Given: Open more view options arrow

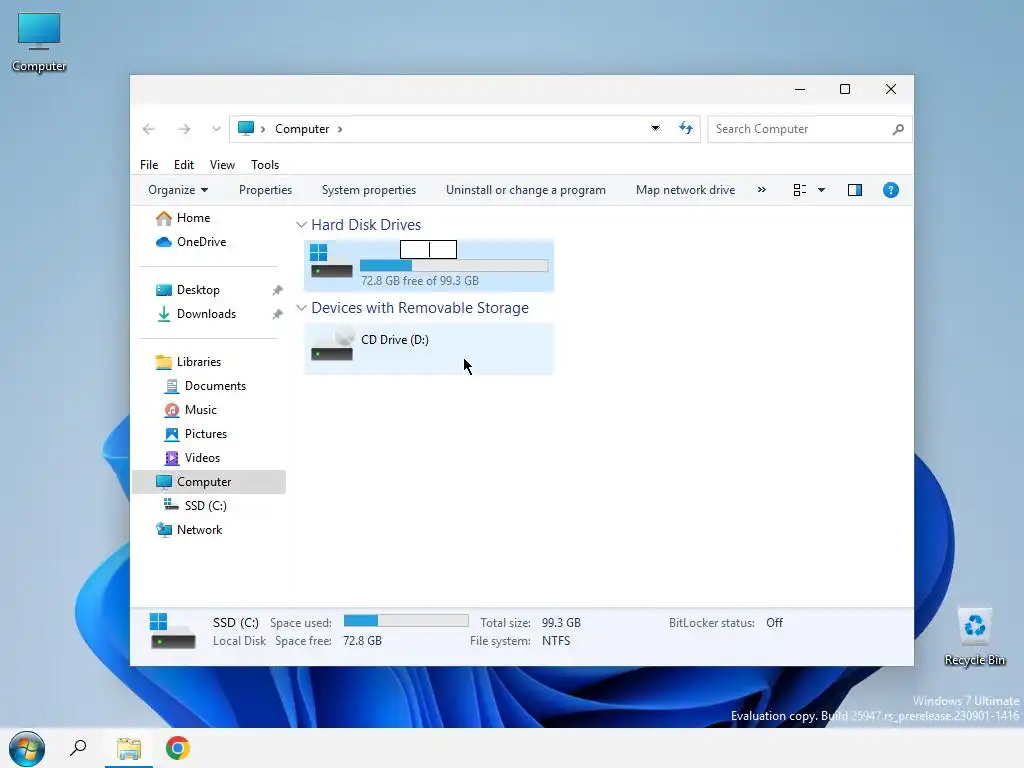Looking at the screenshot, I should (822, 190).
